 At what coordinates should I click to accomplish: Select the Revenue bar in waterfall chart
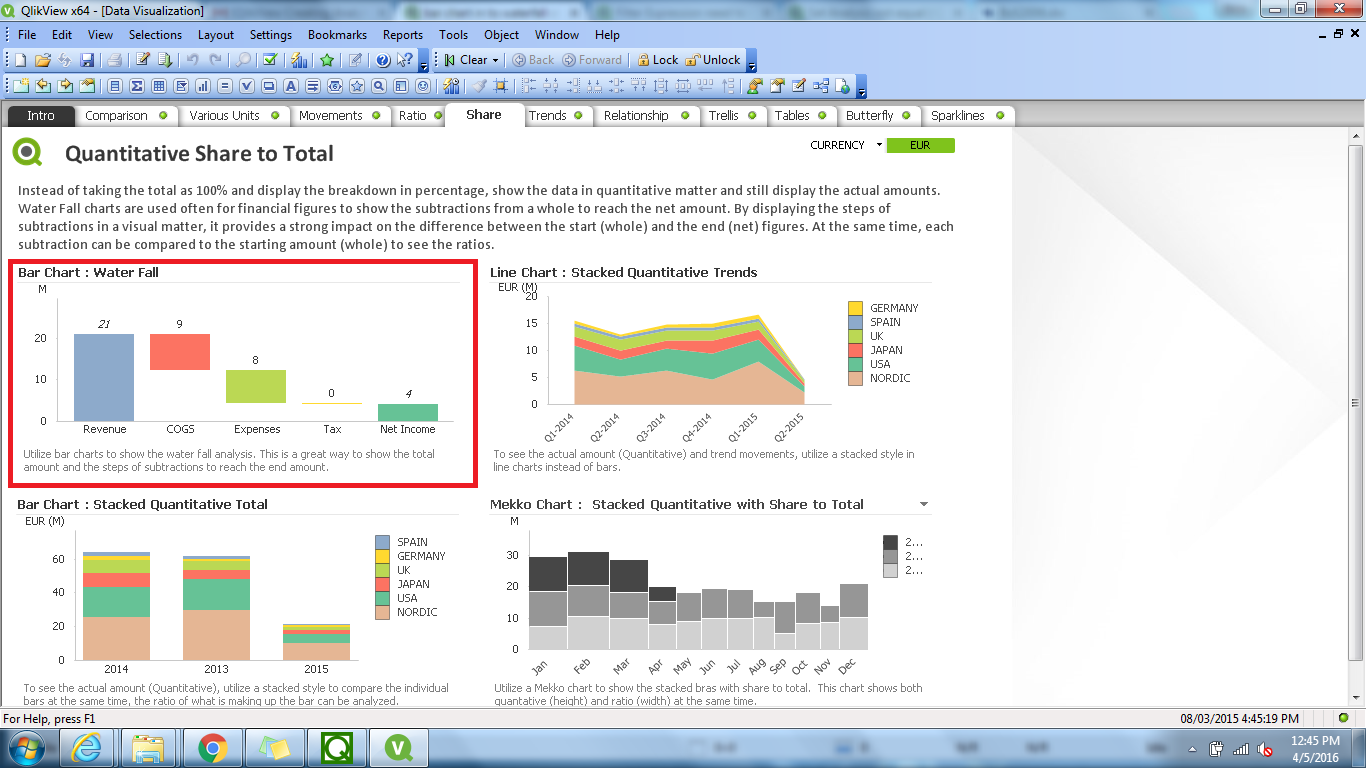104,377
